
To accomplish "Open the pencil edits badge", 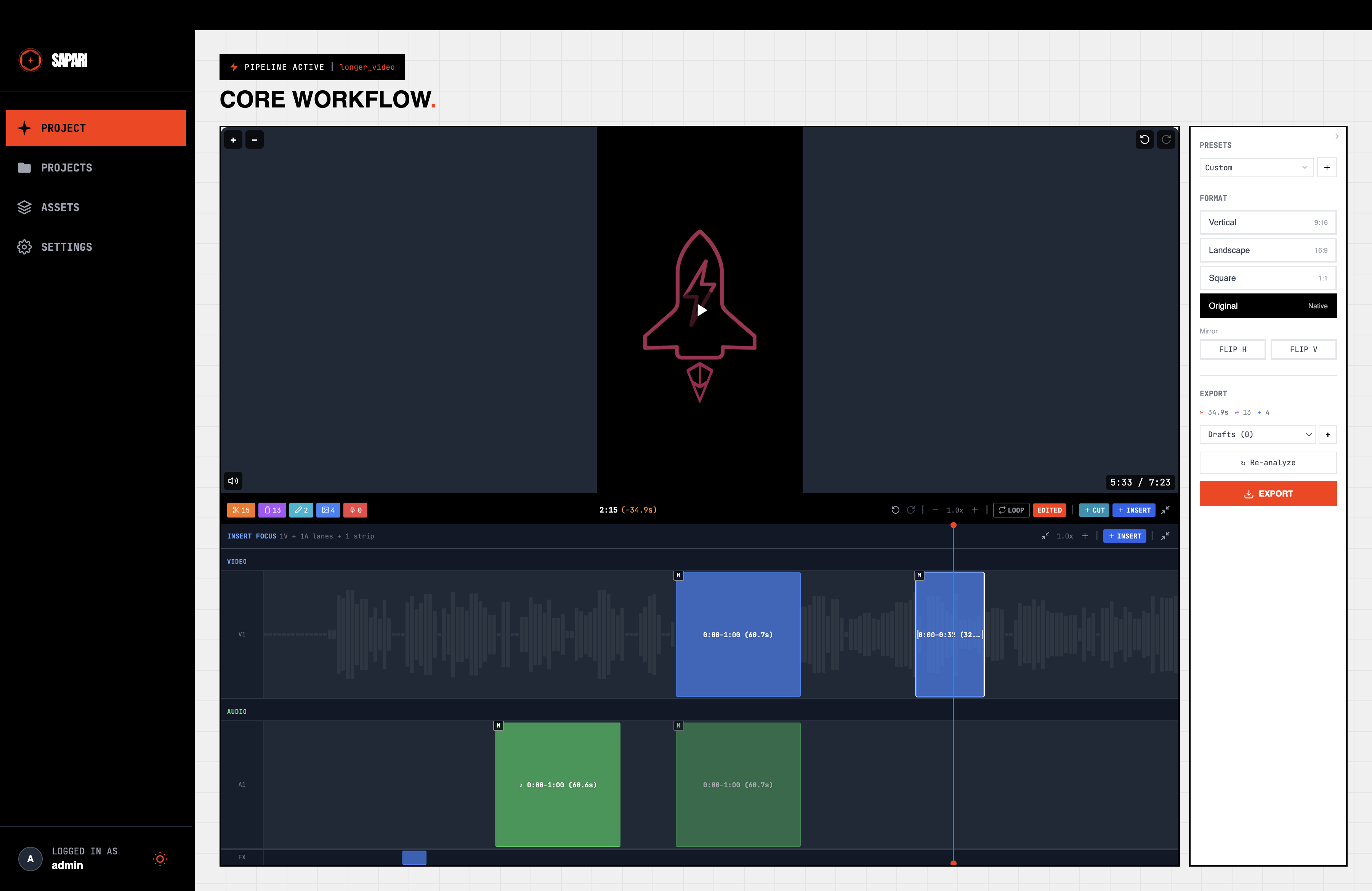I will (301, 510).
